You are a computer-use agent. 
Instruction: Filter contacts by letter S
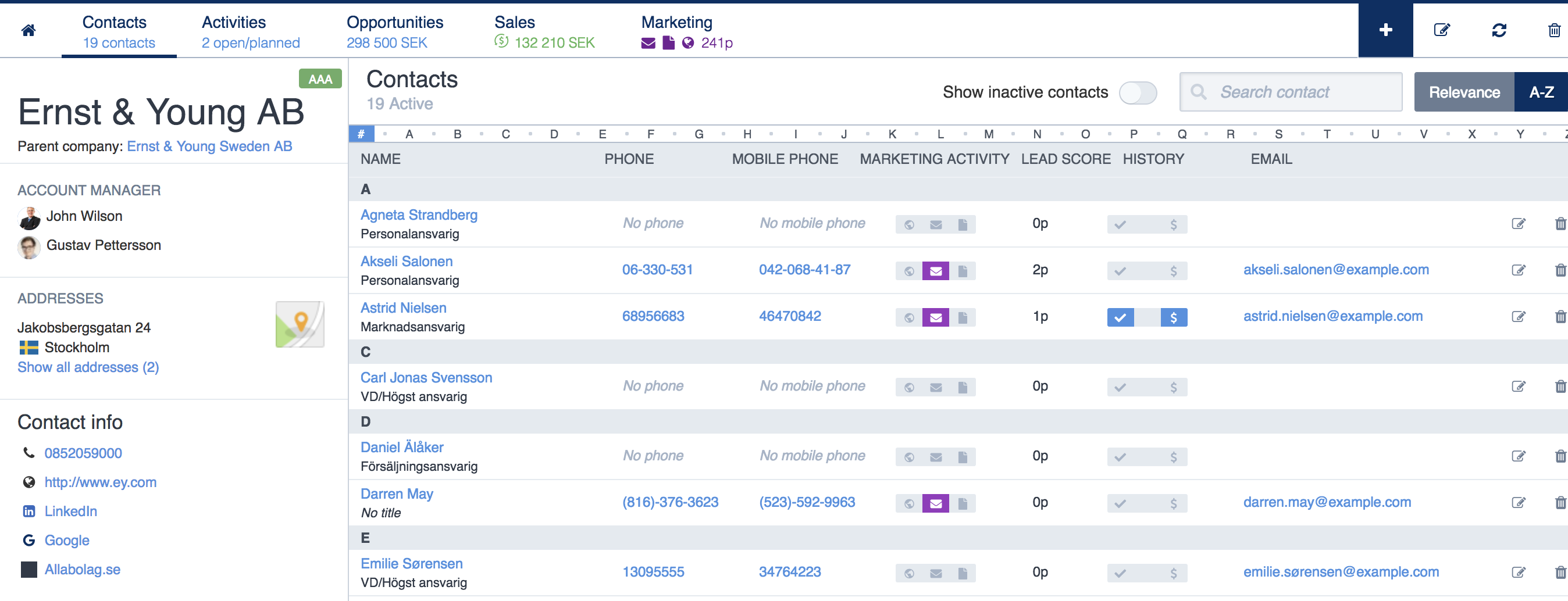[1278, 134]
